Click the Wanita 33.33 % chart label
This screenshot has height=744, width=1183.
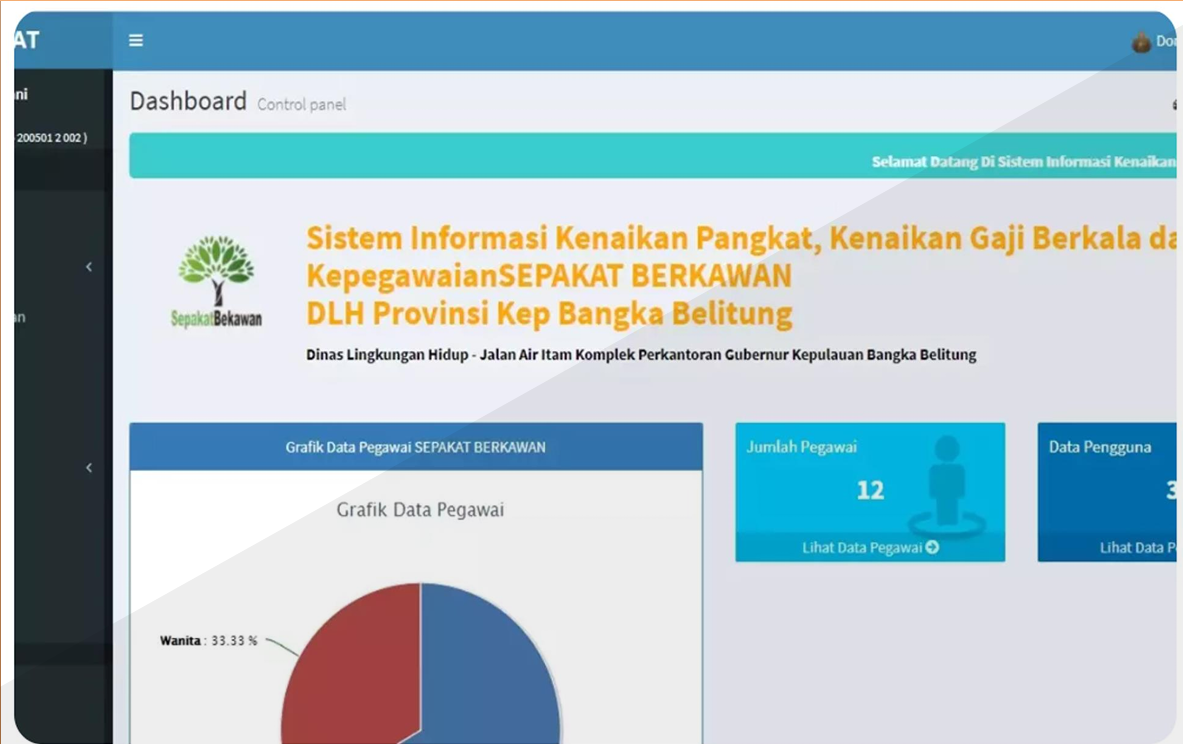click(x=208, y=641)
